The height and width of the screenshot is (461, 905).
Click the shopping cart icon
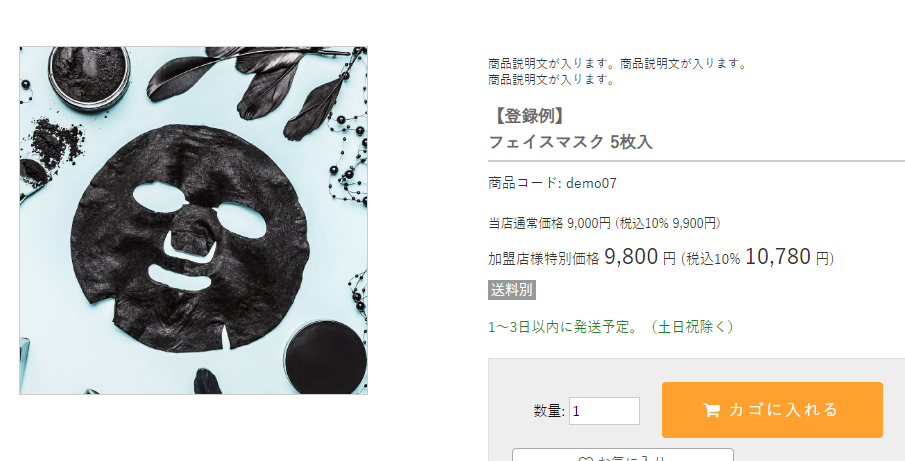711,410
